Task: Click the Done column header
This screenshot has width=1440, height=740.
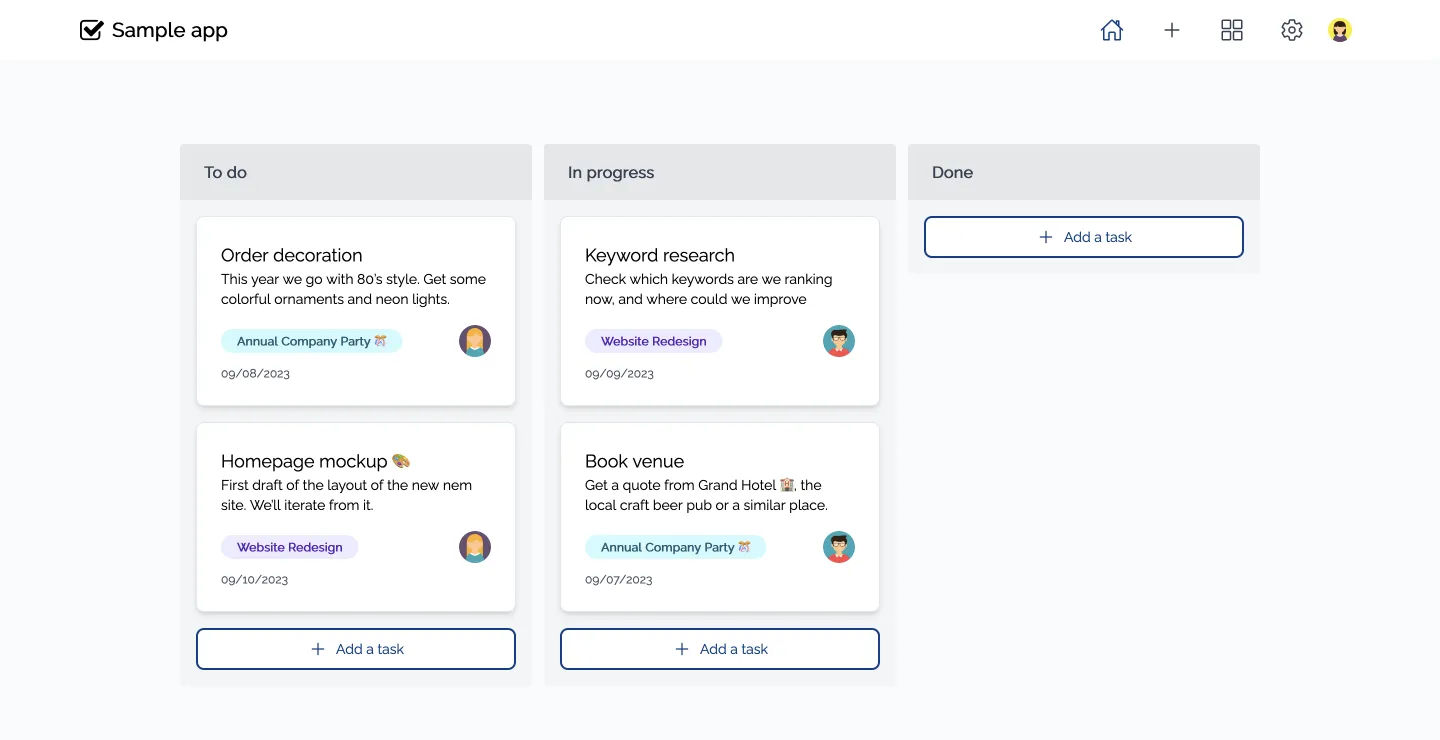Action: point(1084,172)
